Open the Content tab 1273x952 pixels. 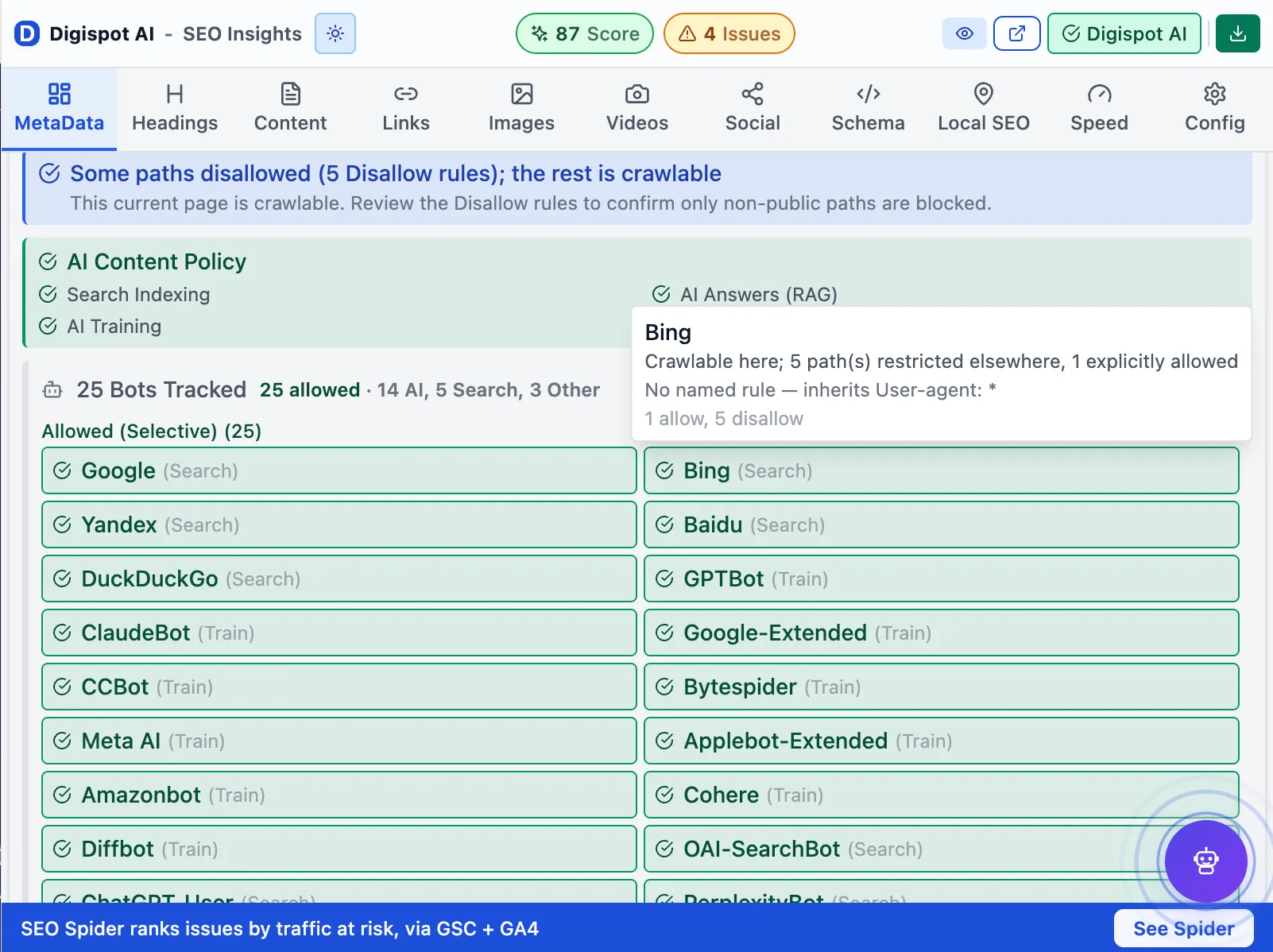click(291, 109)
